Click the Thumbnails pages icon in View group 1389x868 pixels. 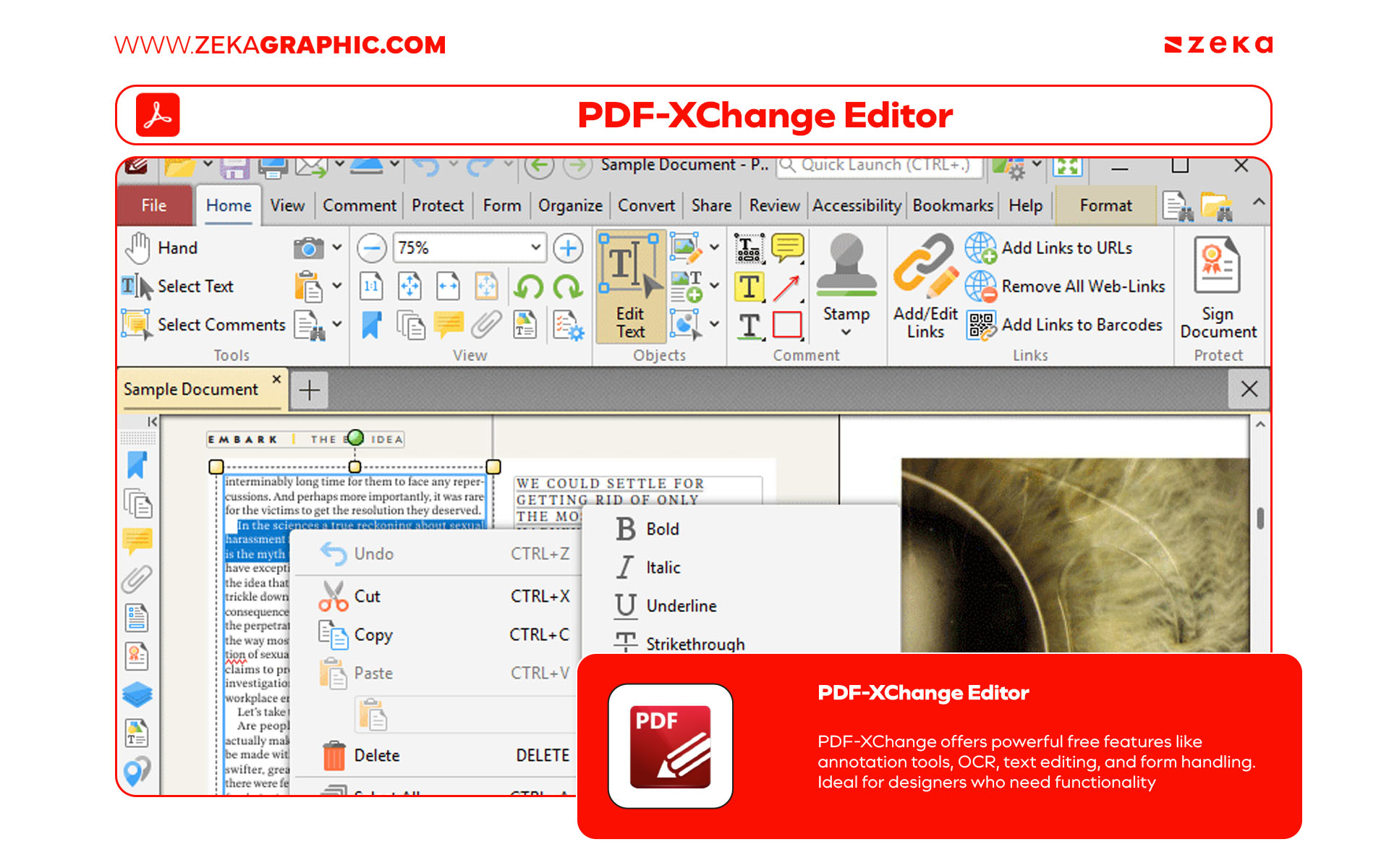411,325
